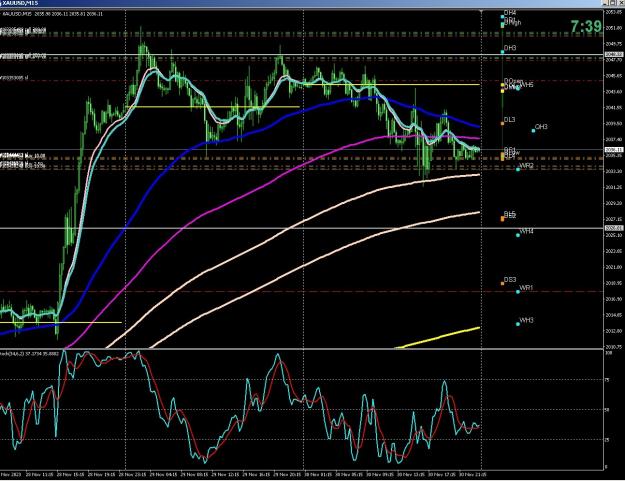Select the yellow trendline near 2013.80
The width and height of the screenshot is (625, 481).
61,322
